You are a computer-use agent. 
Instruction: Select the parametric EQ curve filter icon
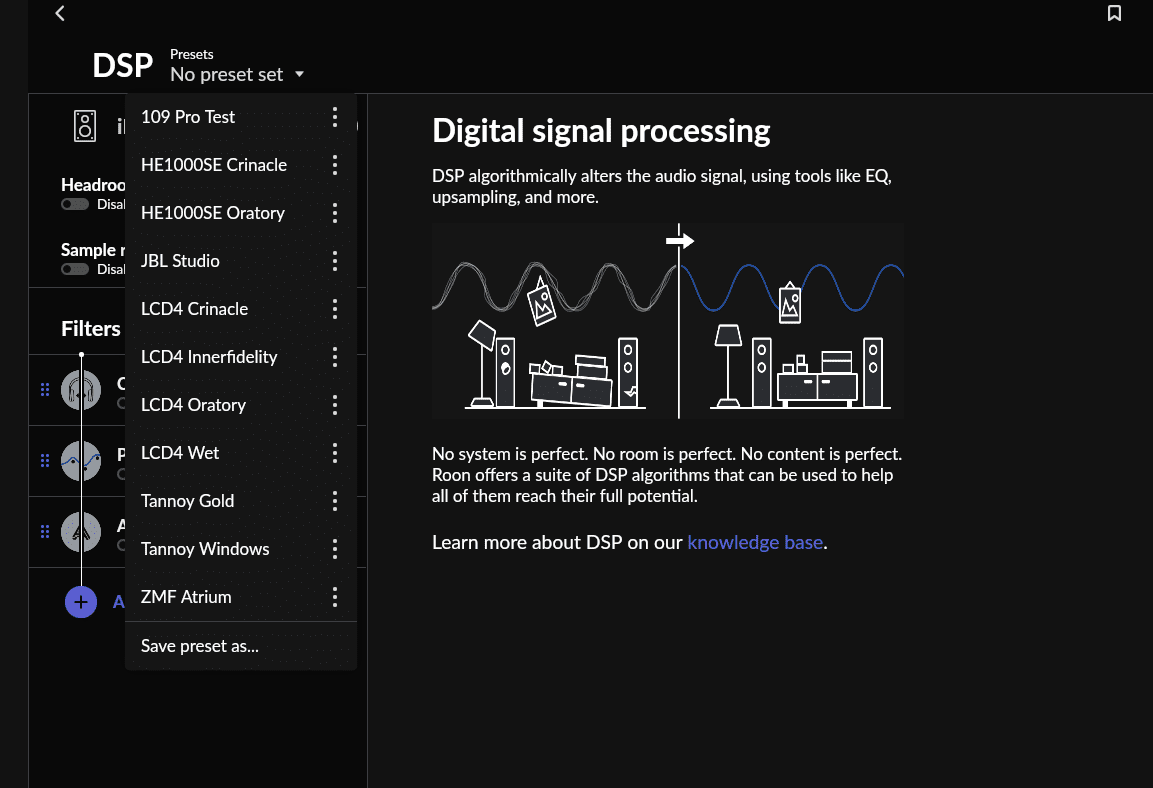[81, 461]
